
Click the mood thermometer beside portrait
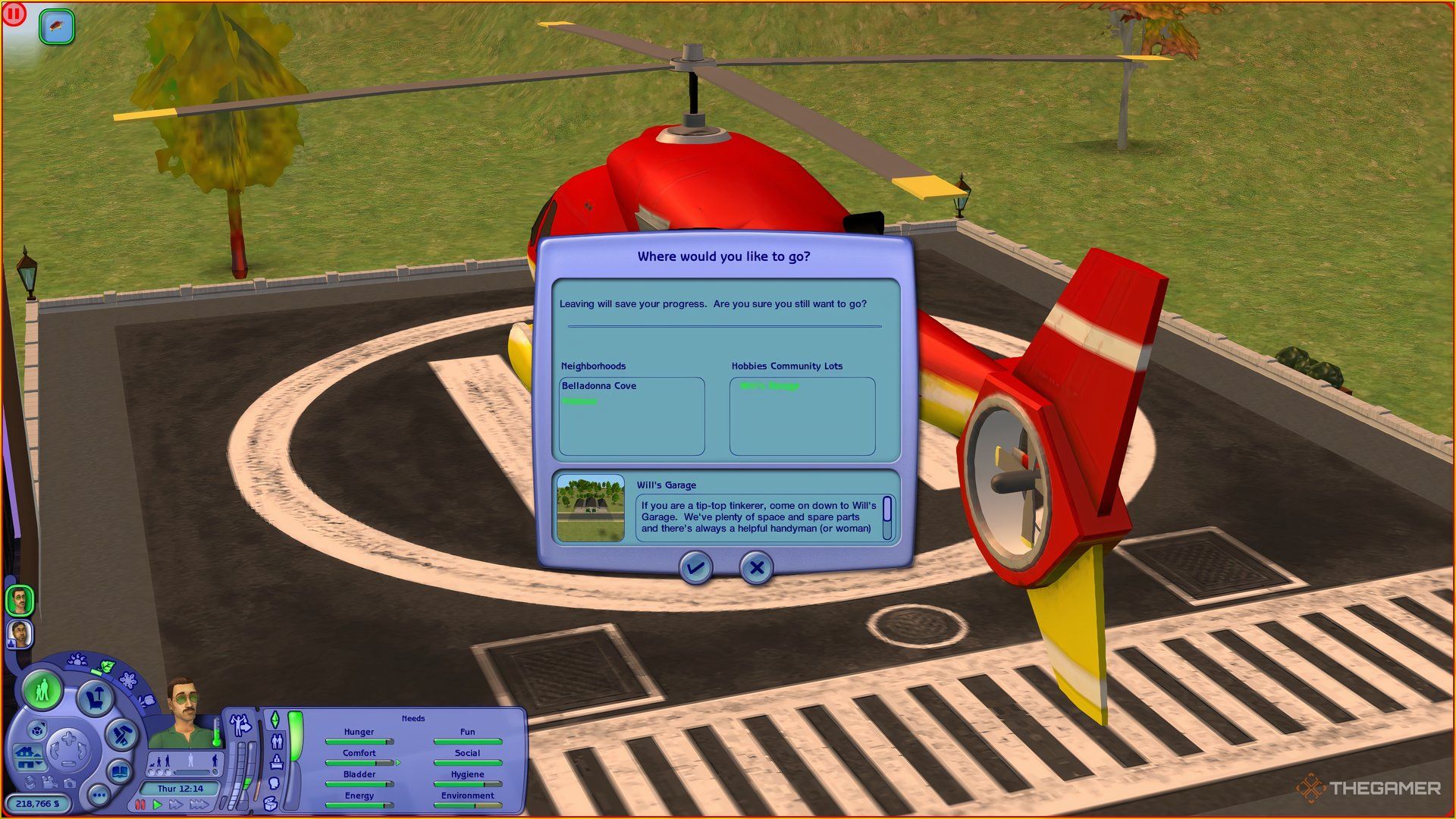217,732
